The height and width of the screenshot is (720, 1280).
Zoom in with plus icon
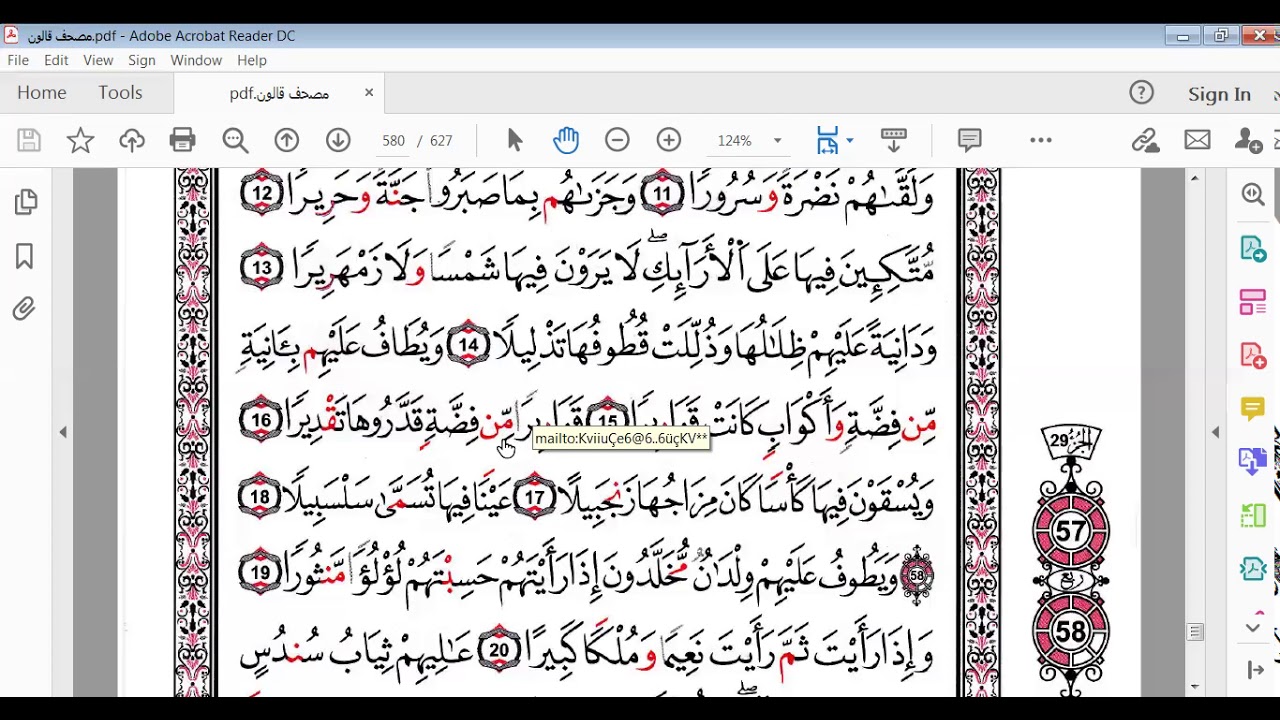pyautogui.click(x=669, y=141)
